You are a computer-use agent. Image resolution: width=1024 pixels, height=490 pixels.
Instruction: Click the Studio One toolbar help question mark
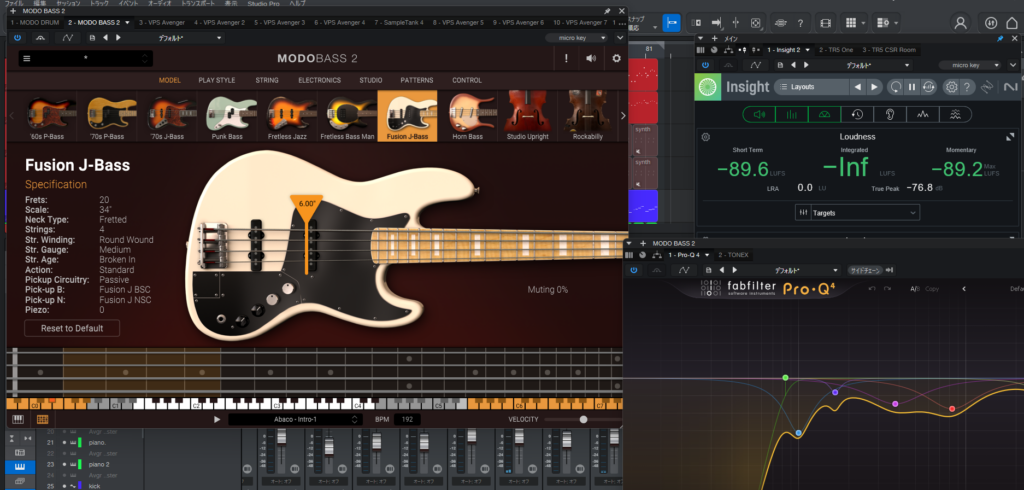click(800, 23)
